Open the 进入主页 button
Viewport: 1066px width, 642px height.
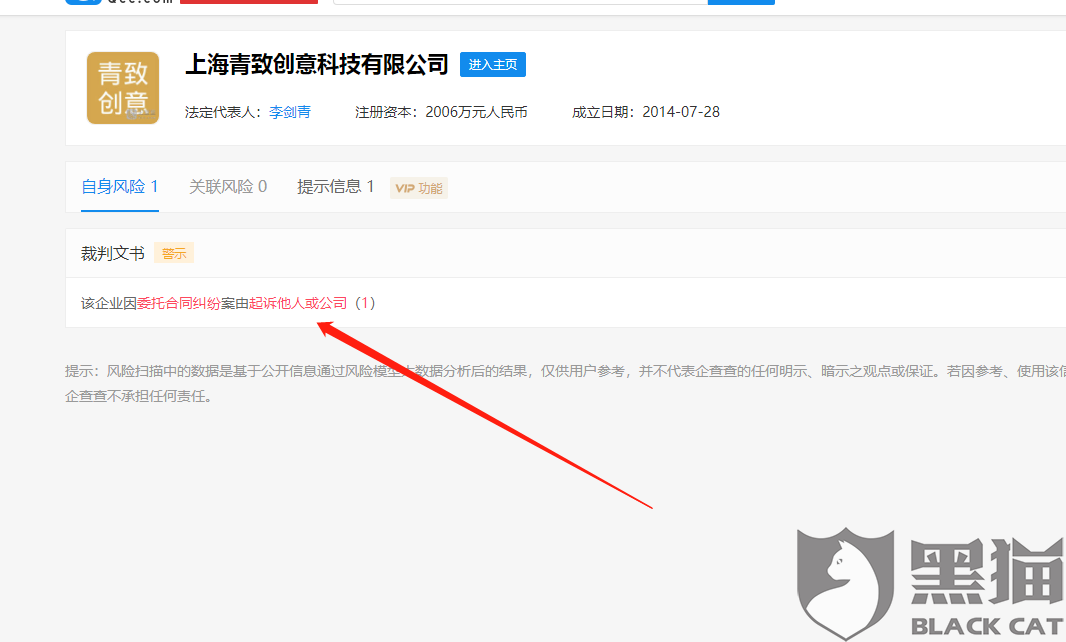tap(493, 65)
